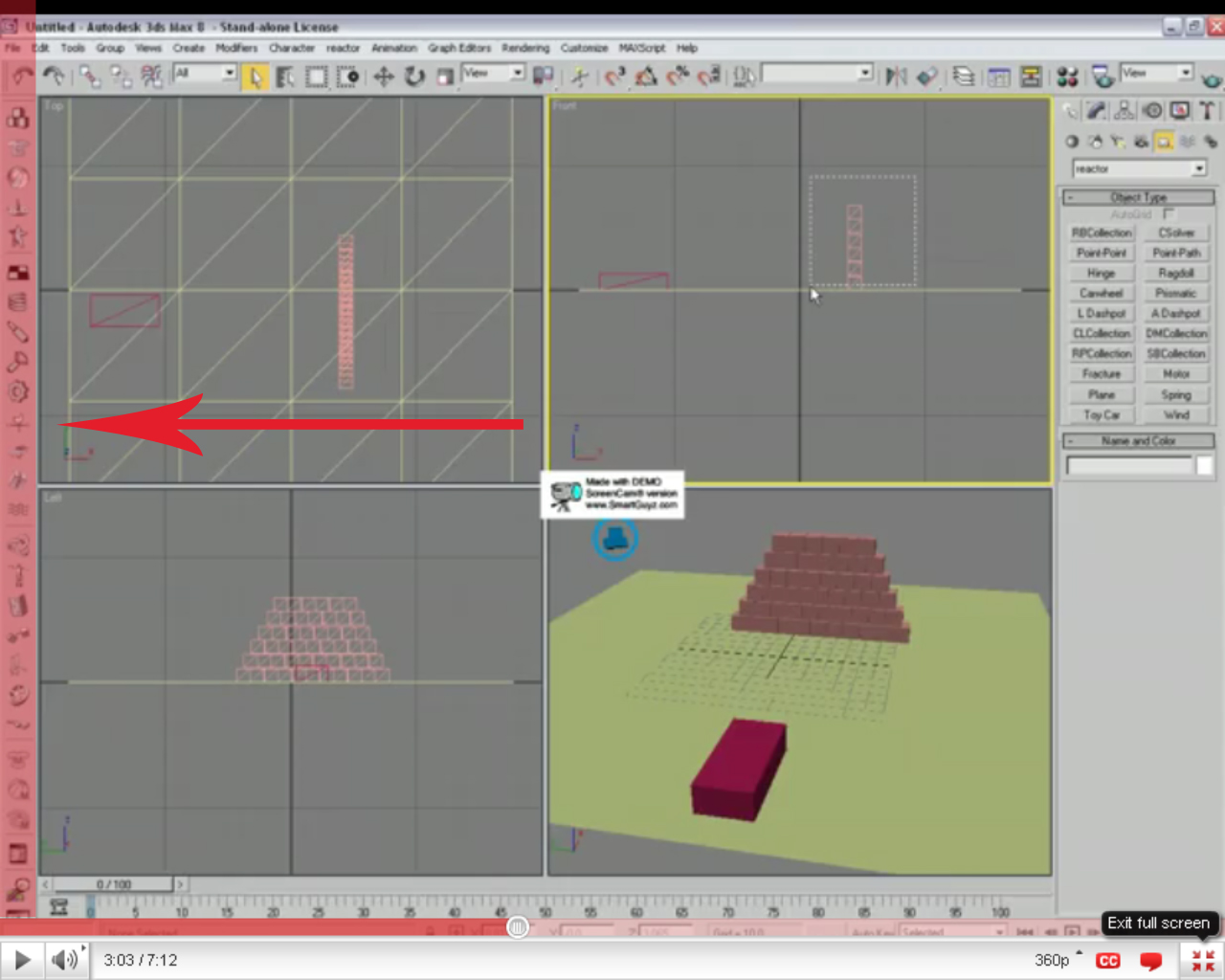Open the reactor category dropdown
The height and width of the screenshot is (980, 1225).
click(x=1198, y=168)
